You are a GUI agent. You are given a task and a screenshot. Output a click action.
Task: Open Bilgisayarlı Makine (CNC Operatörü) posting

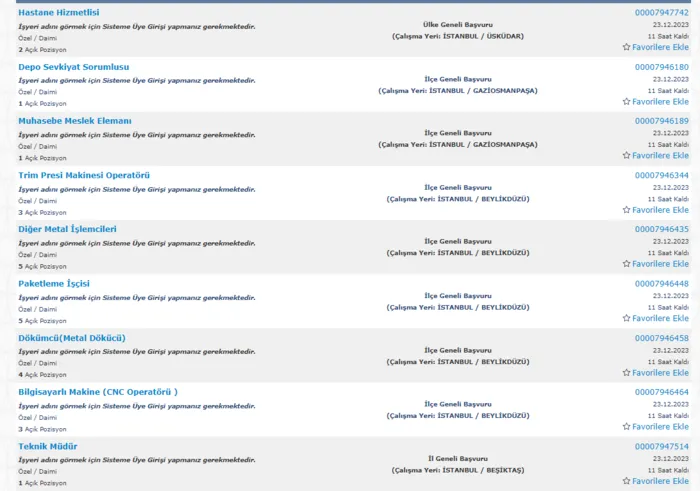click(x=98, y=392)
